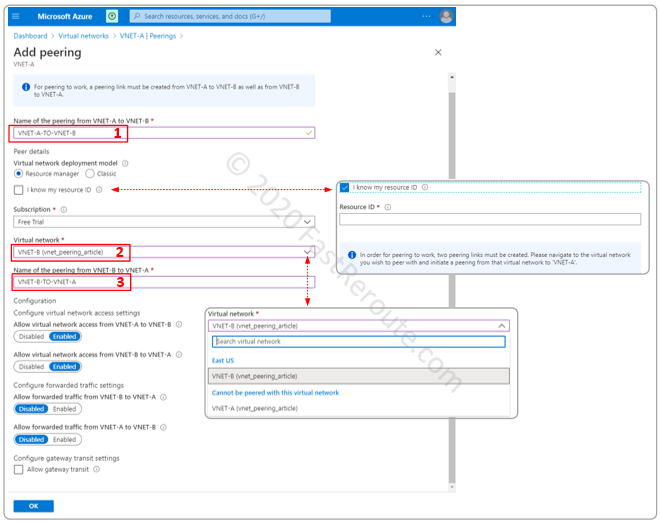This screenshot has height=523, width=660.
Task: Open the Subscription Free Trial dropdown
Action: pyautogui.click(x=164, y=222)
